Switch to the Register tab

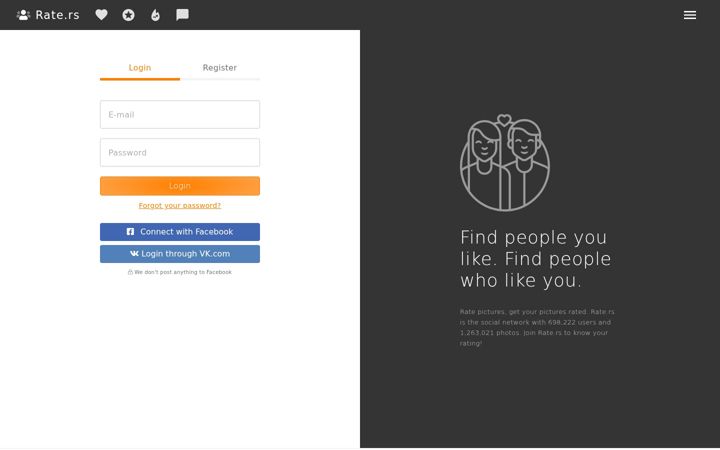(x=220, y=68)
